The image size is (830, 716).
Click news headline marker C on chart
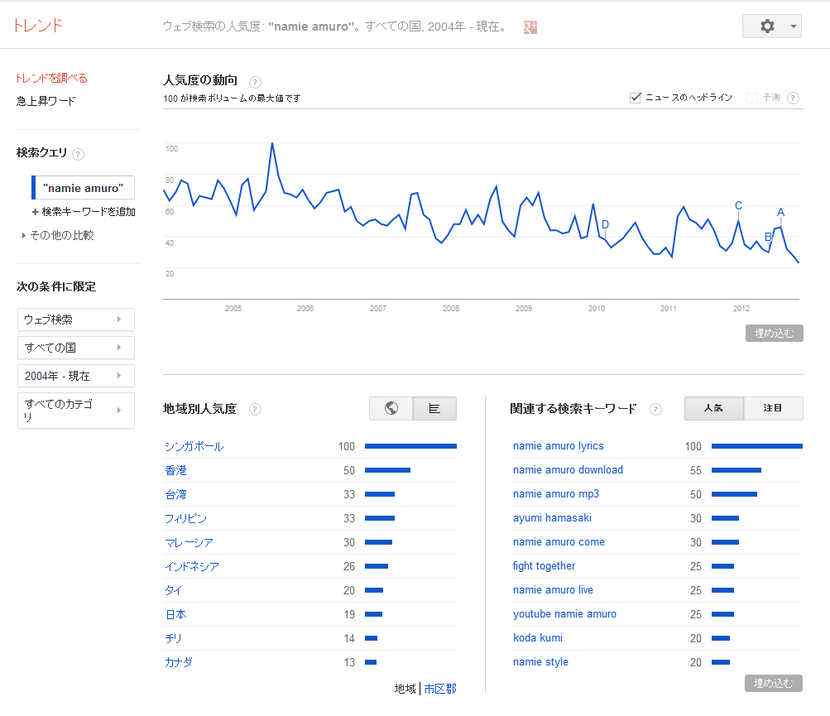[x=738, y=205]
